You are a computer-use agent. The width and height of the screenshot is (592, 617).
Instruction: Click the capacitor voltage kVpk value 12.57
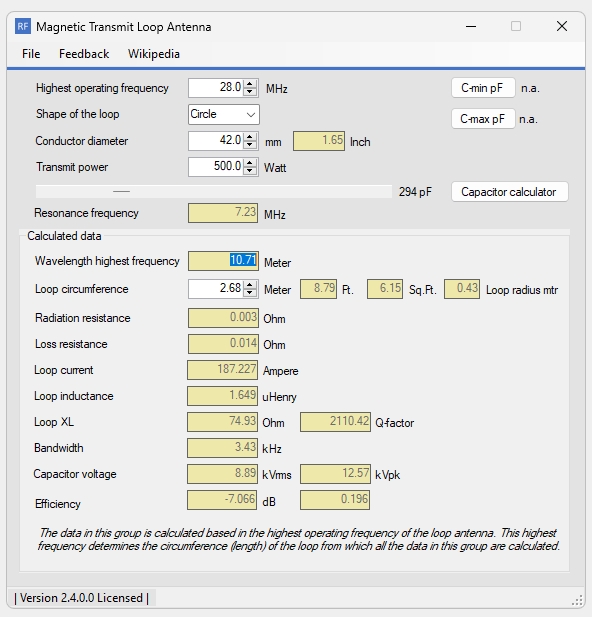335,474
